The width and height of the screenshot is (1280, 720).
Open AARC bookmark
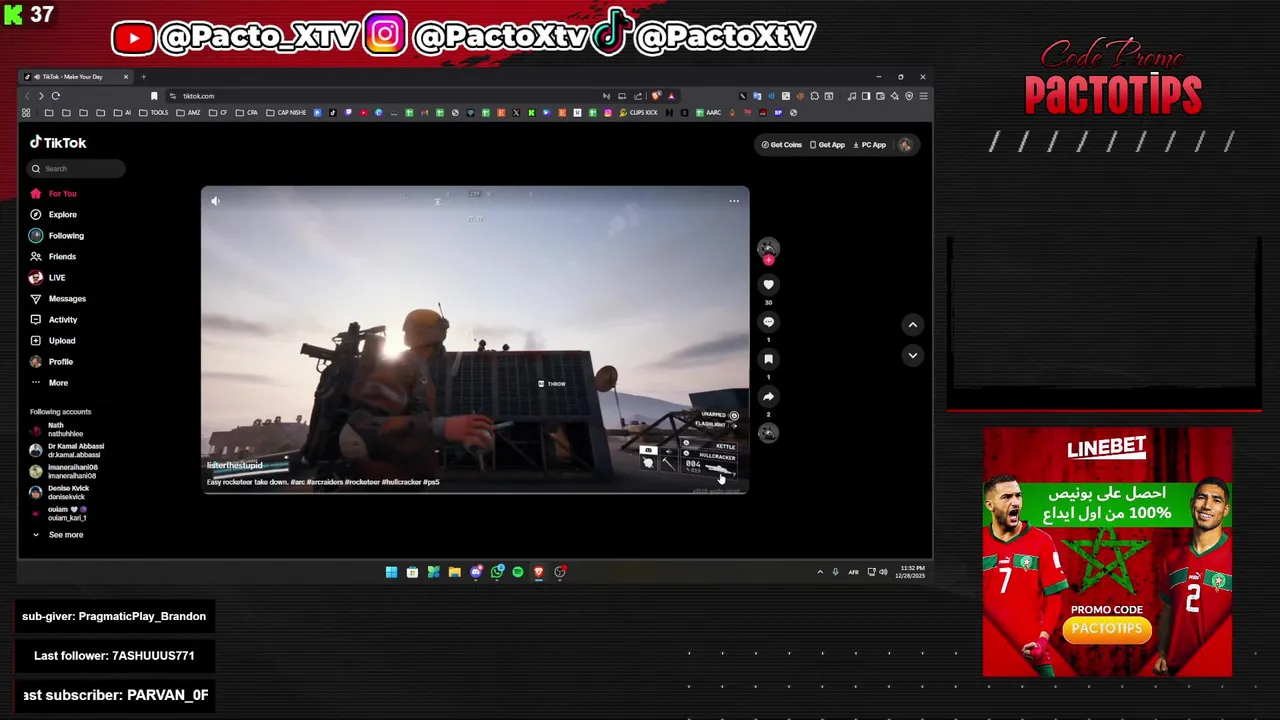point(708,113)
